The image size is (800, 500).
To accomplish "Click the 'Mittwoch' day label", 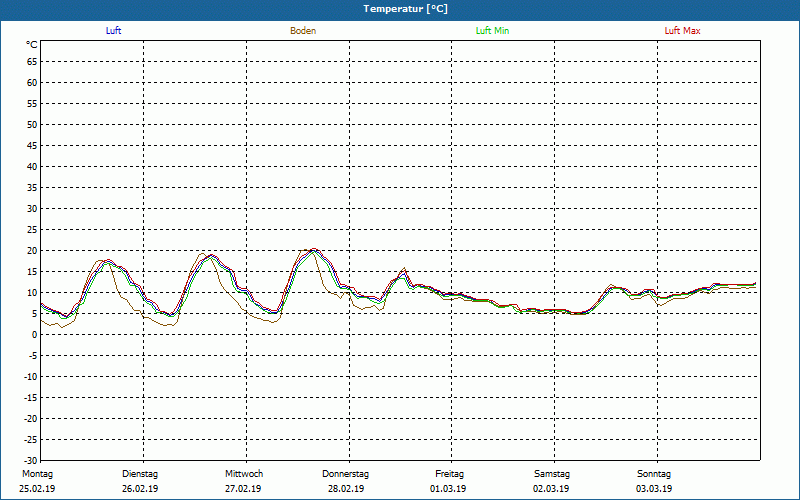I will pyautogui.click(x=244, y=474).
